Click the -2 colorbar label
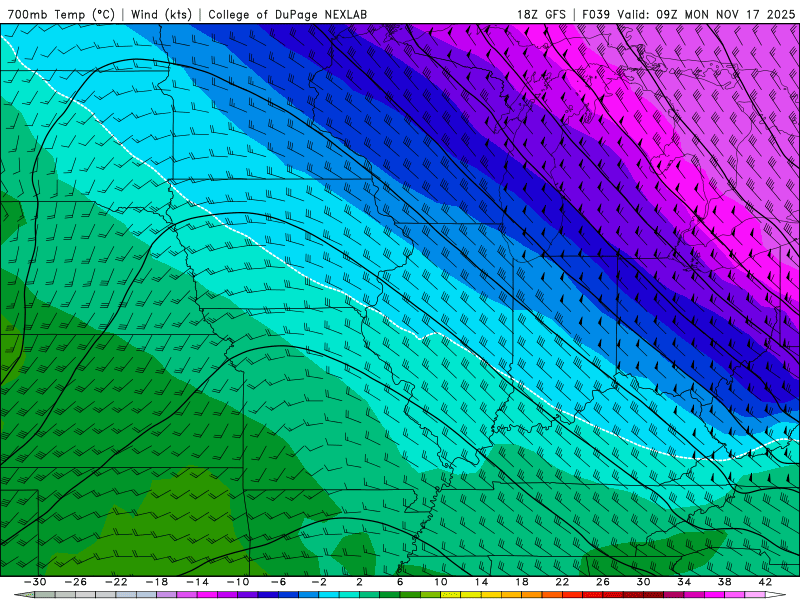The height and width of the screenshot is (600, 800). [319, 582]
